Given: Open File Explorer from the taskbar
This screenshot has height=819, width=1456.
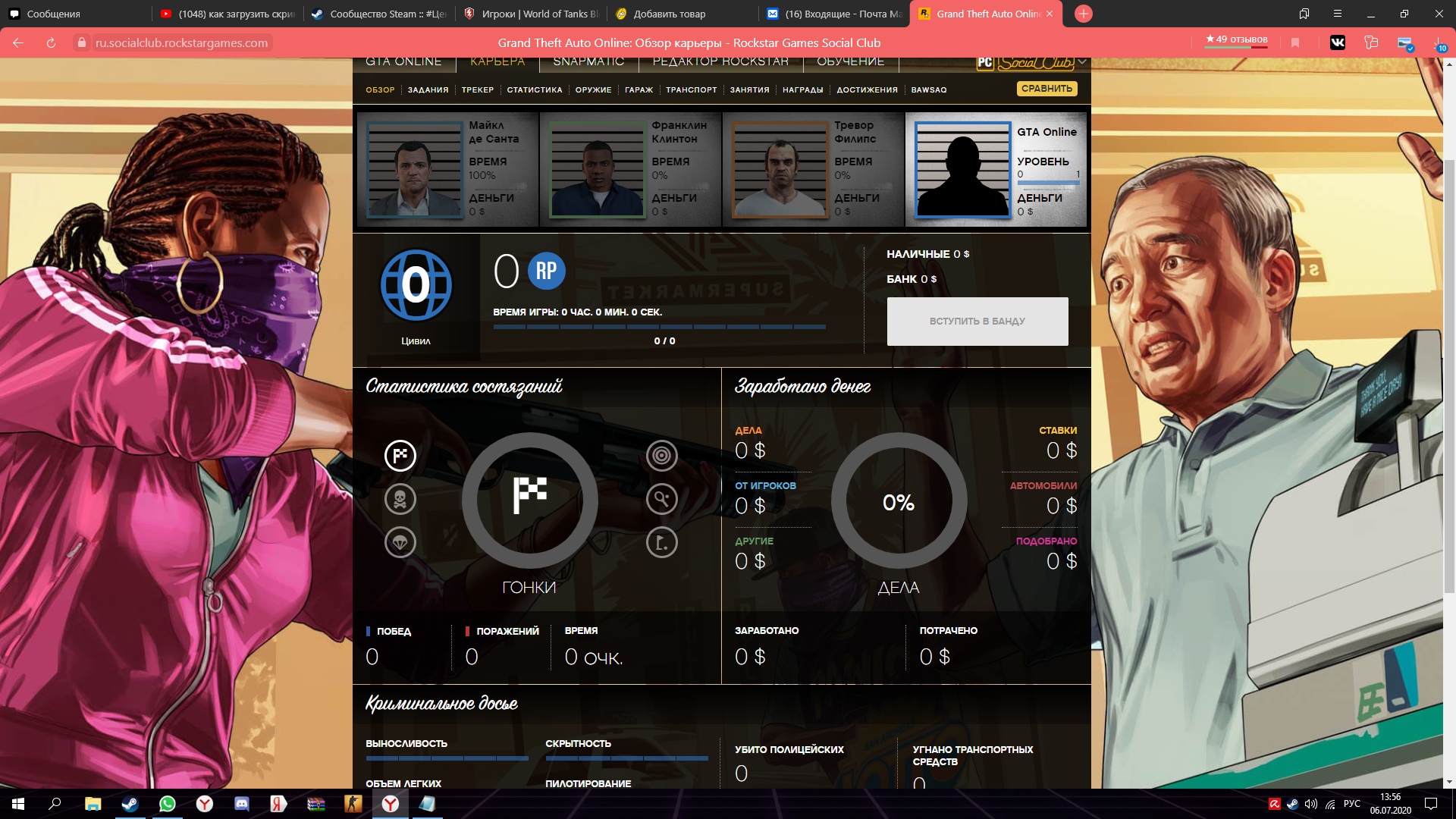Looking at the screenshot, I should (93, 804).
